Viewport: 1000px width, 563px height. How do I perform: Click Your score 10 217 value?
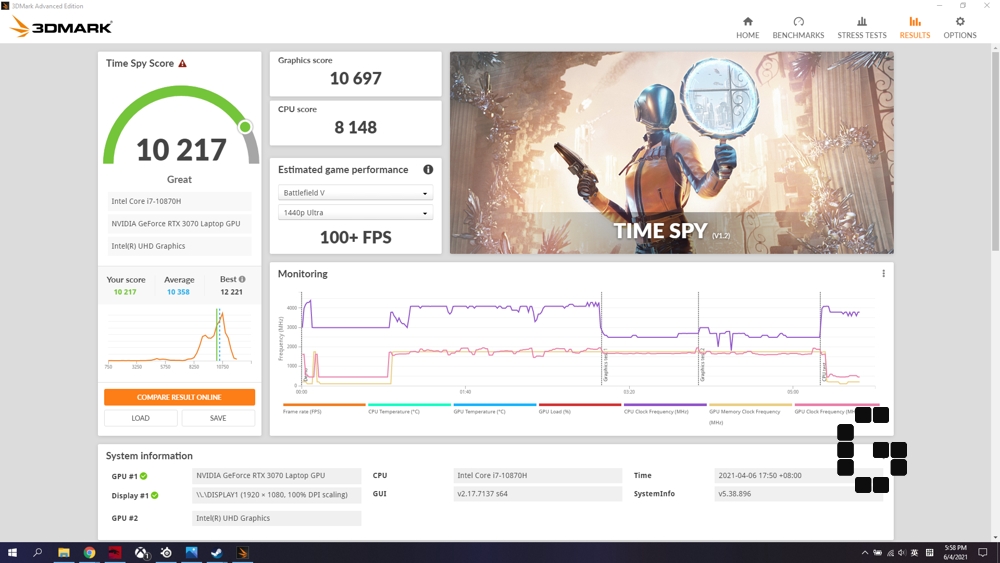click(x=125, y=292)
